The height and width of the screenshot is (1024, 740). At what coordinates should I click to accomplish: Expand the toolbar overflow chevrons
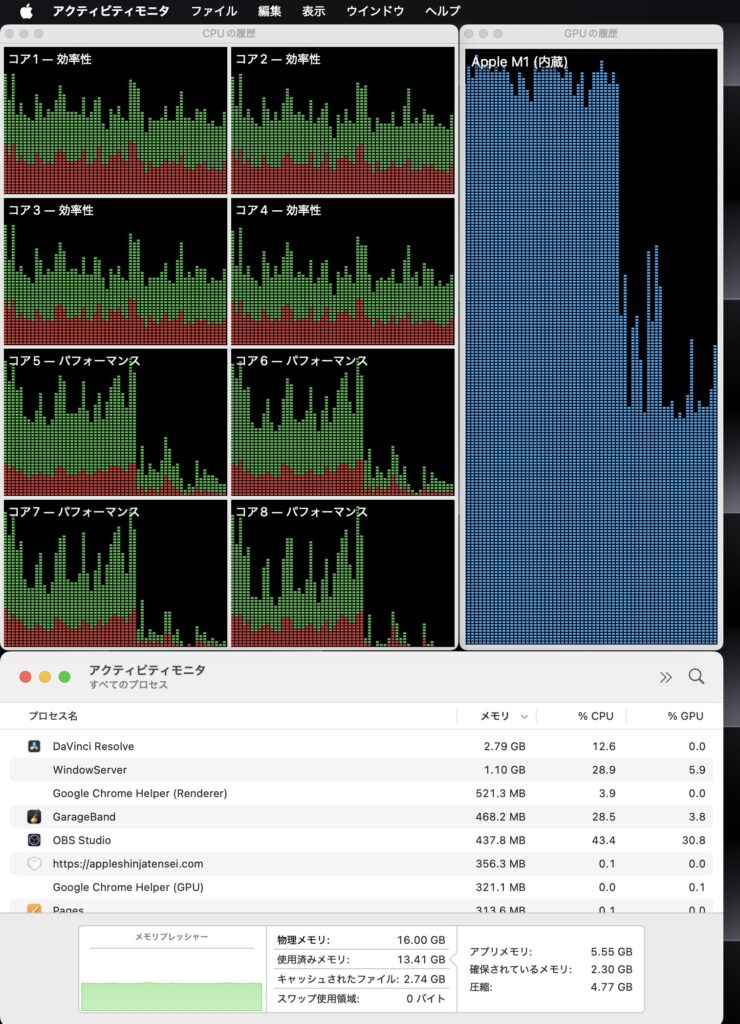(666, 677)
